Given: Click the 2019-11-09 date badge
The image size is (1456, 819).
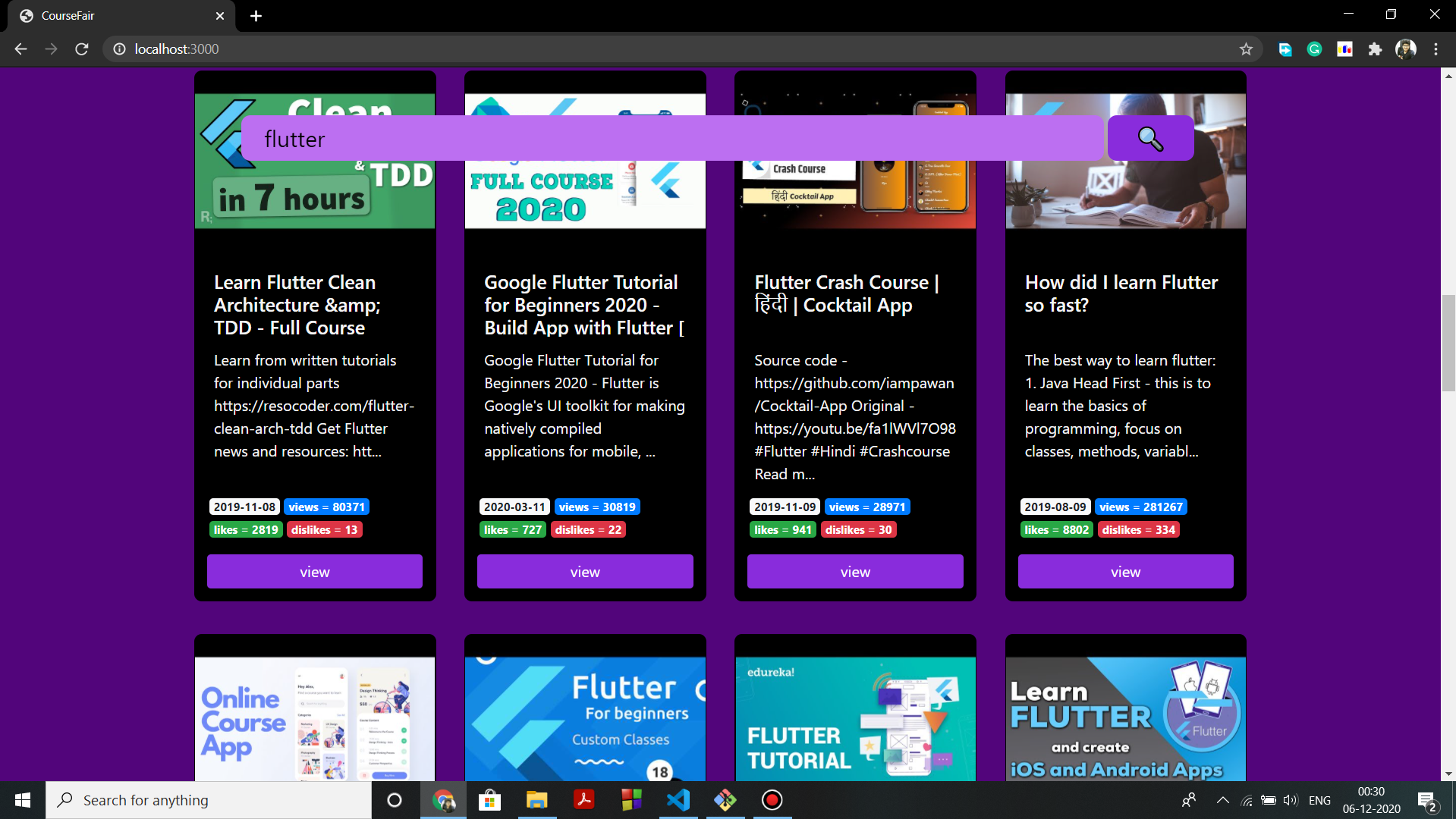Looking at the screenshot, I should point(785,507).
